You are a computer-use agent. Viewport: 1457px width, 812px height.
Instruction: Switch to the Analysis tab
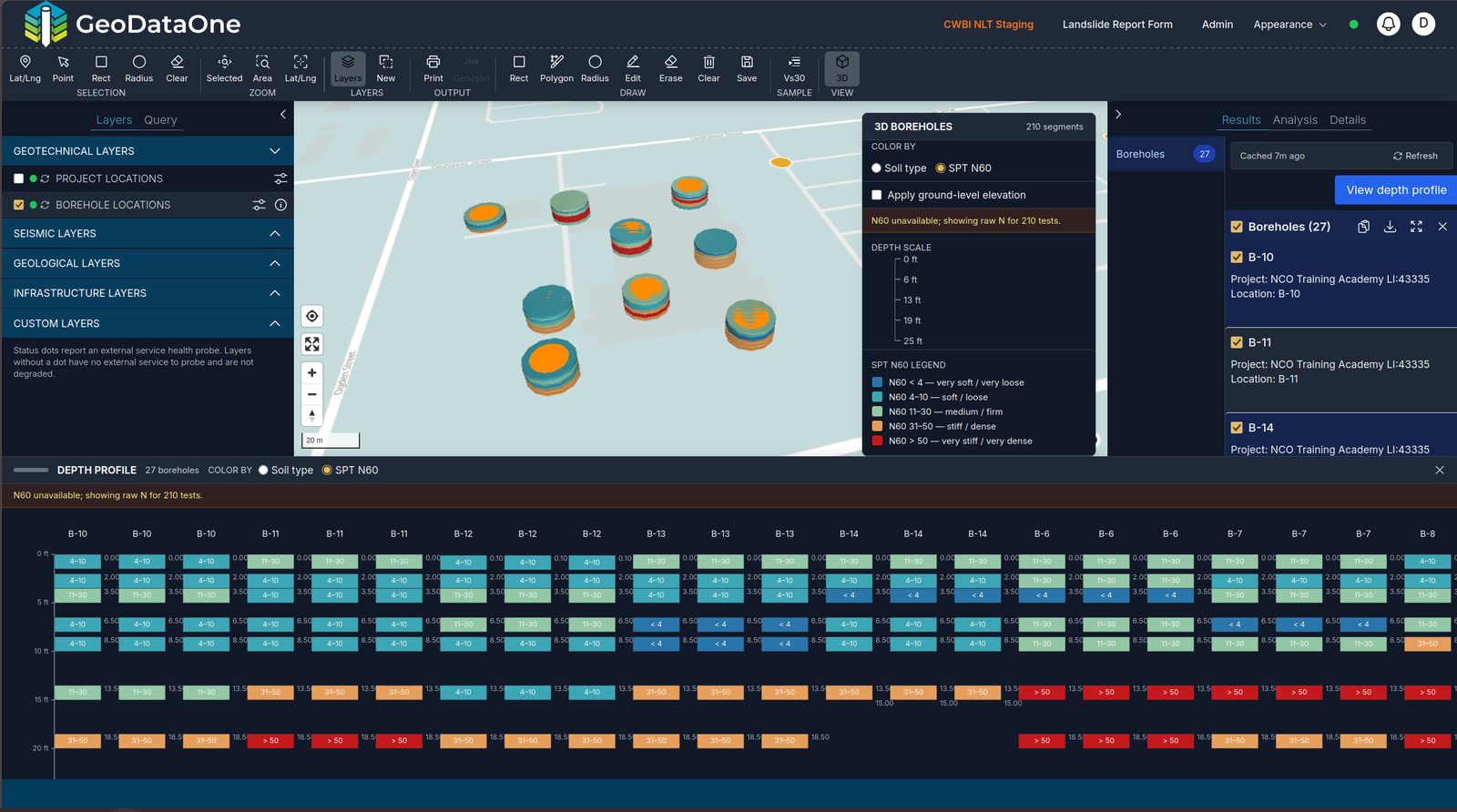pyautogui.click(x=1295, y=120)
